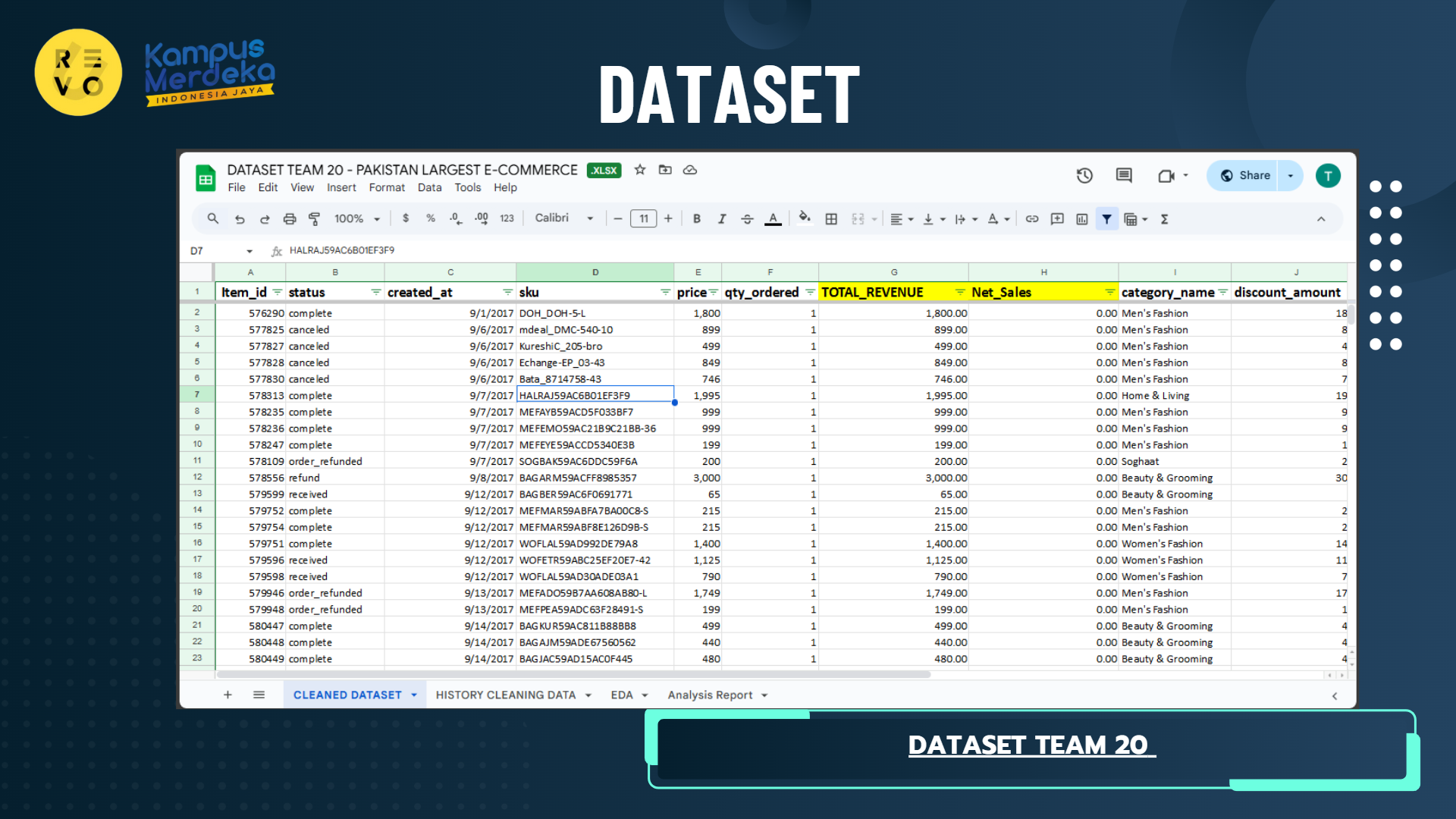Select the percent format icon
This screenshot has width=1456, height=819.
431,218
